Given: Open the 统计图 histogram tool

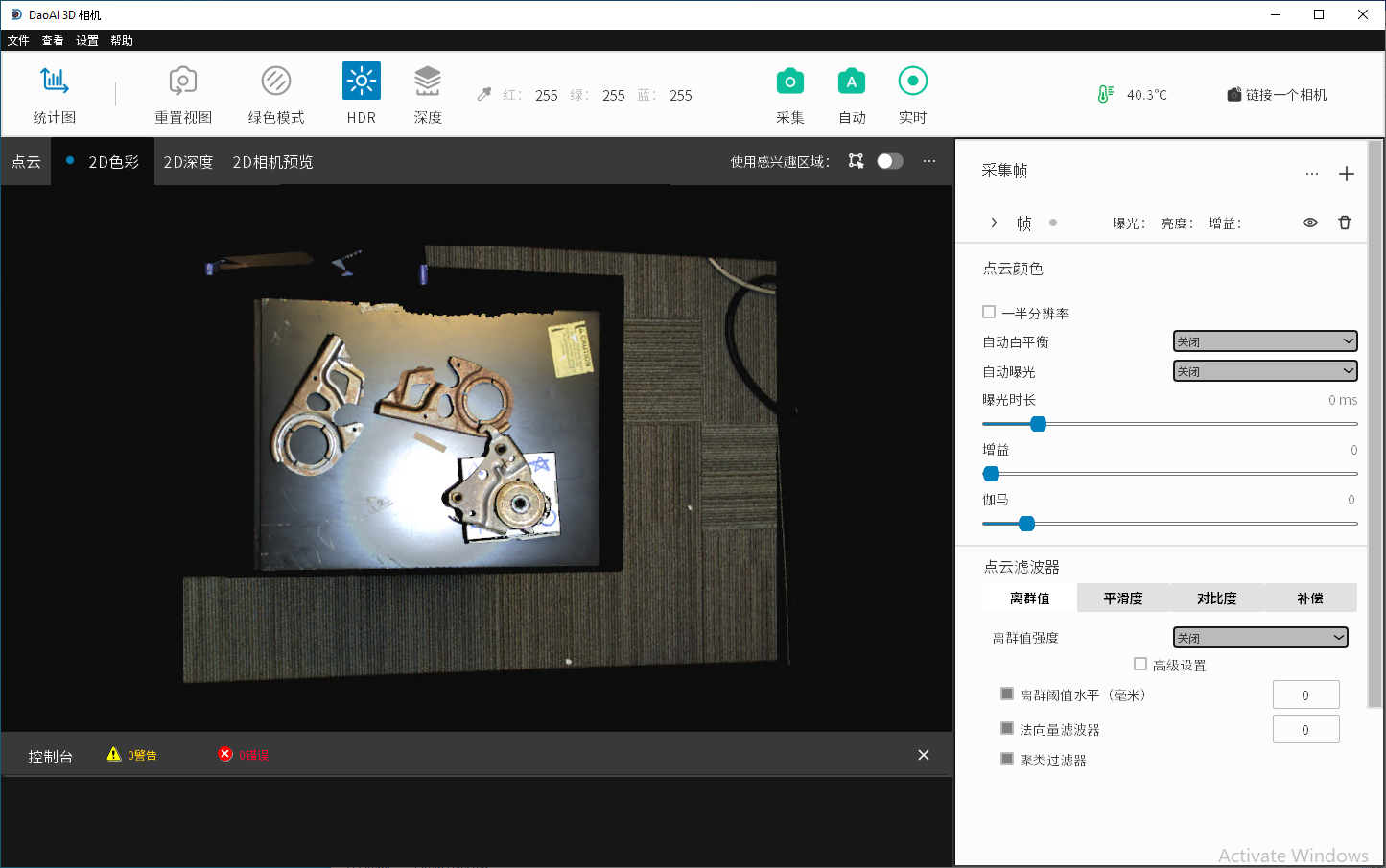Looking at the screenshot, I should point(55,94).
